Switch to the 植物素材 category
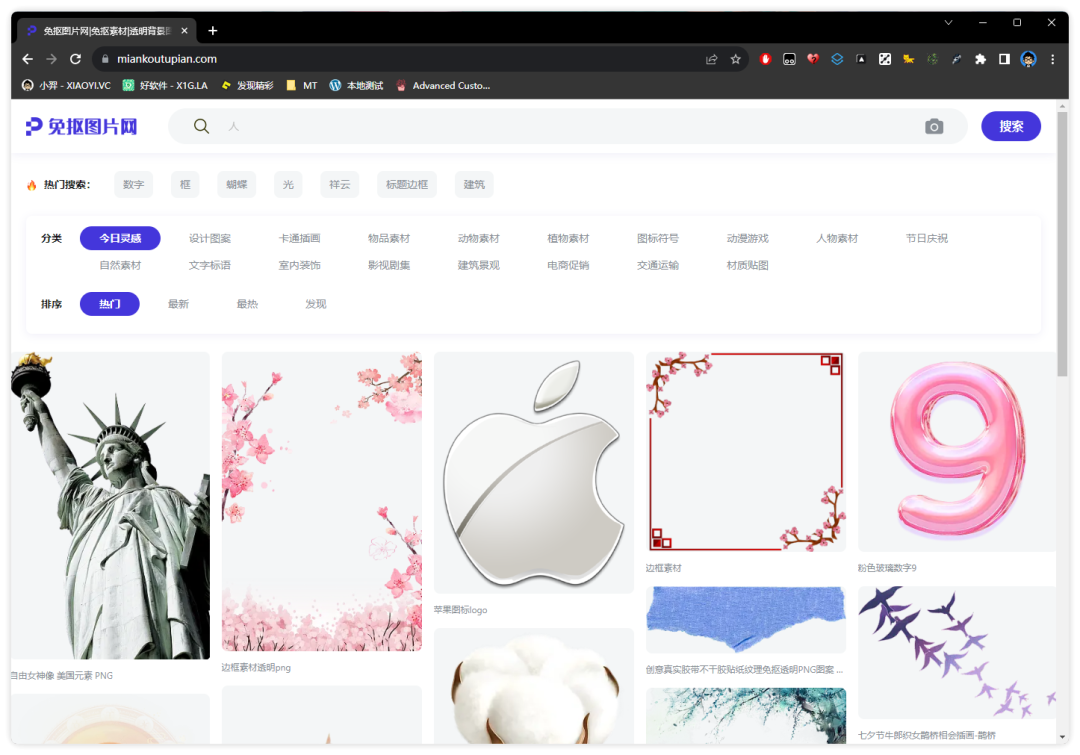The width and height of the screenshot is (1080, 755). pyautogui.click(x=568, y=238)
